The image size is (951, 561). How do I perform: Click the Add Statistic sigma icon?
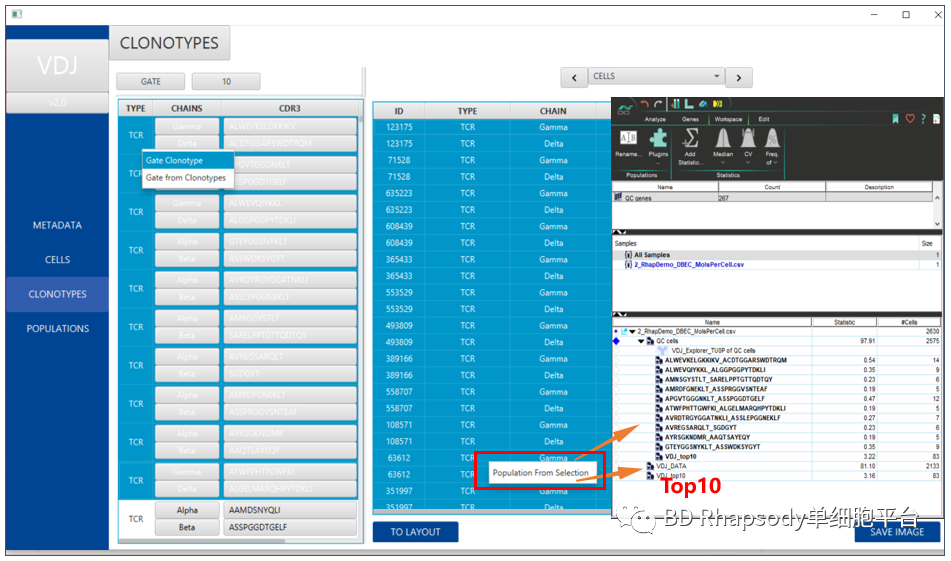coord(690,139)
